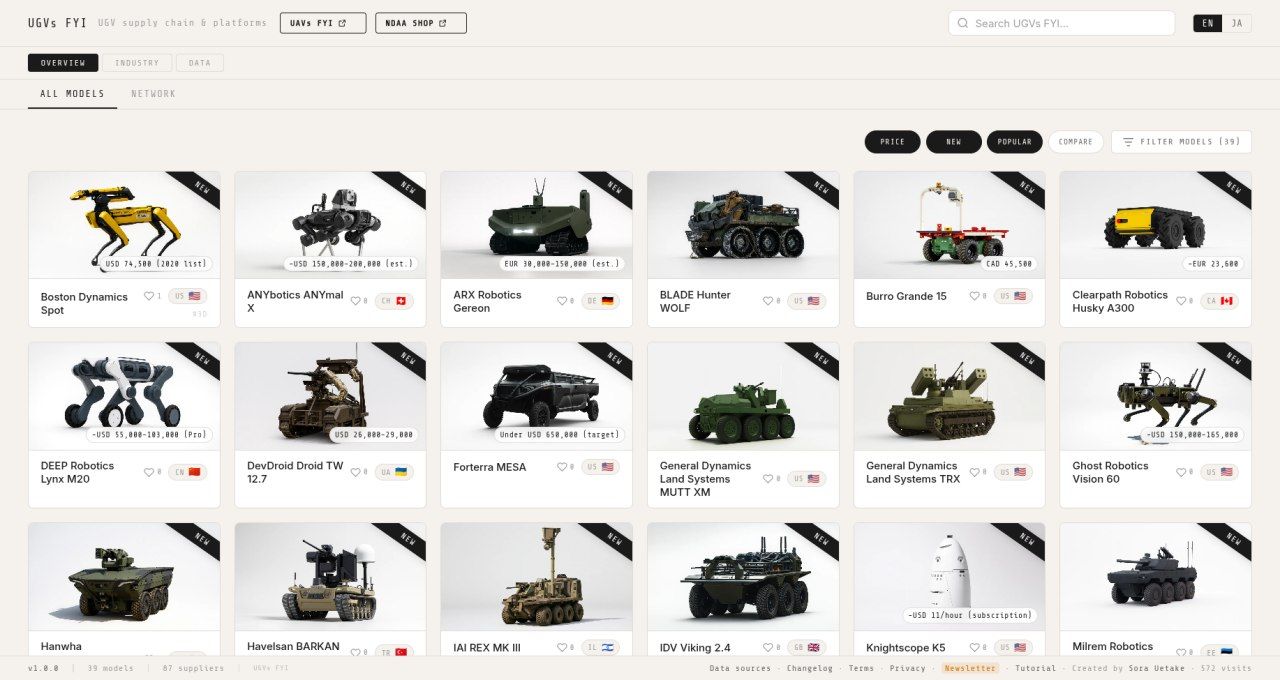Click the BLADE Hunter WOLF title
Screen dimensions: 1280x680
(695, 301)
